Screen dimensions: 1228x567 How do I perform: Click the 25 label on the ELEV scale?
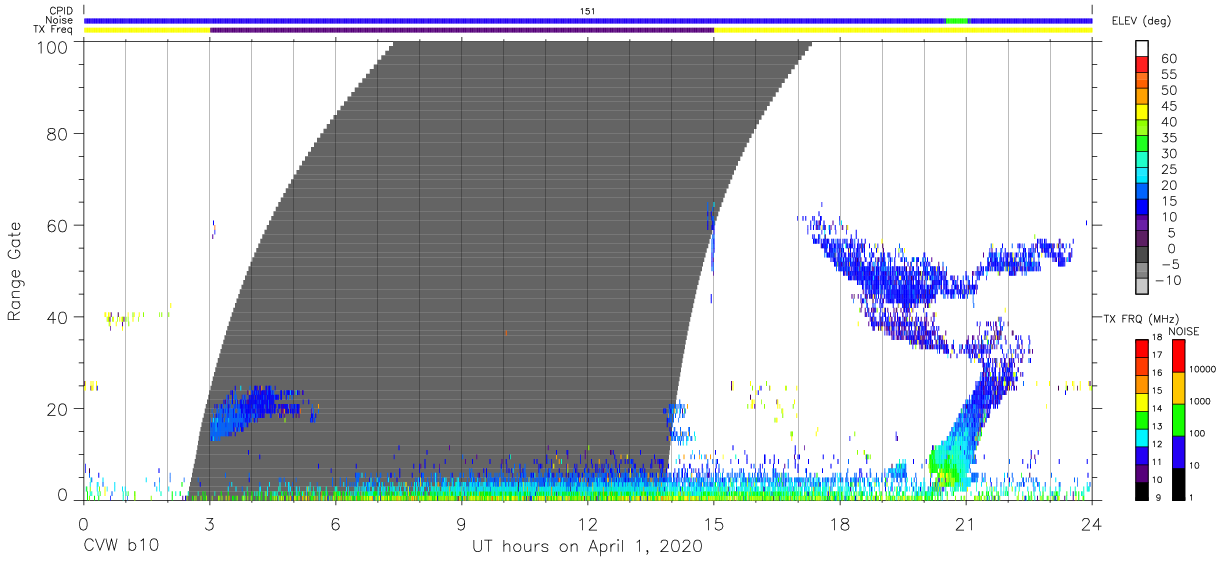click(x=1169, y=169)
